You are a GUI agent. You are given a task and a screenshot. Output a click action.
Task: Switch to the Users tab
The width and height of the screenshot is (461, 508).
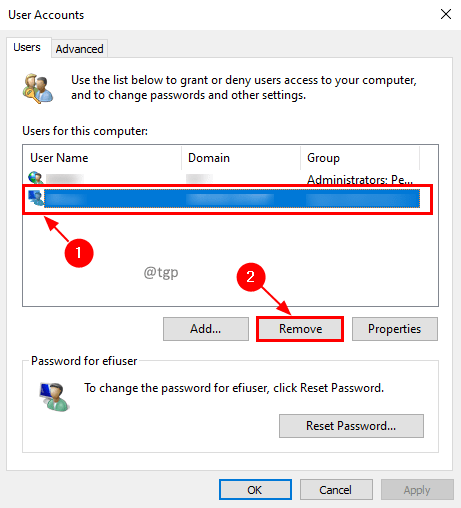pos(27,47)
